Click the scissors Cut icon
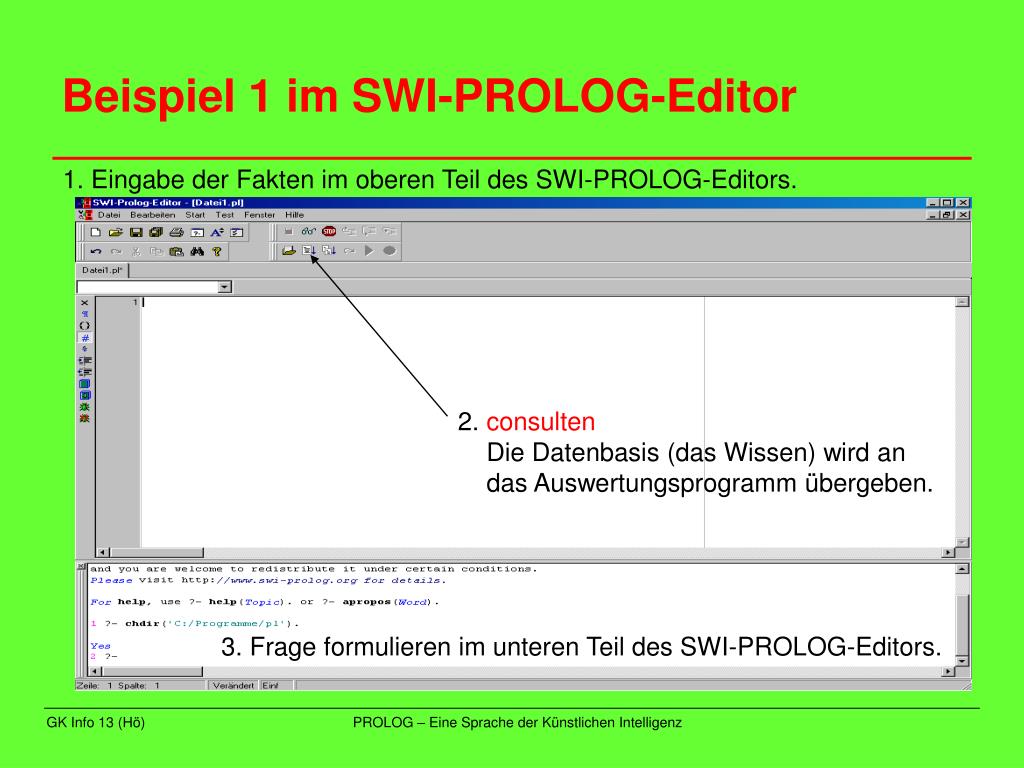The width and height of the screenshot is (1024, 768). tap(136, 251)
